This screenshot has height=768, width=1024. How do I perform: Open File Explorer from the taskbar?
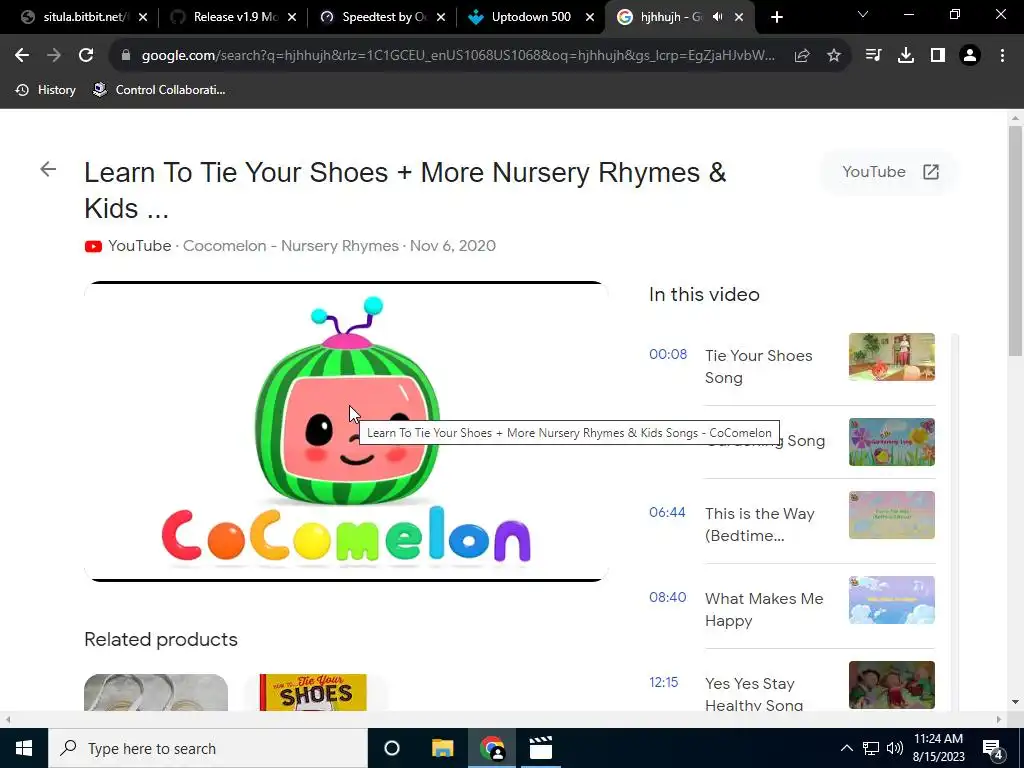tap(442, 748)
